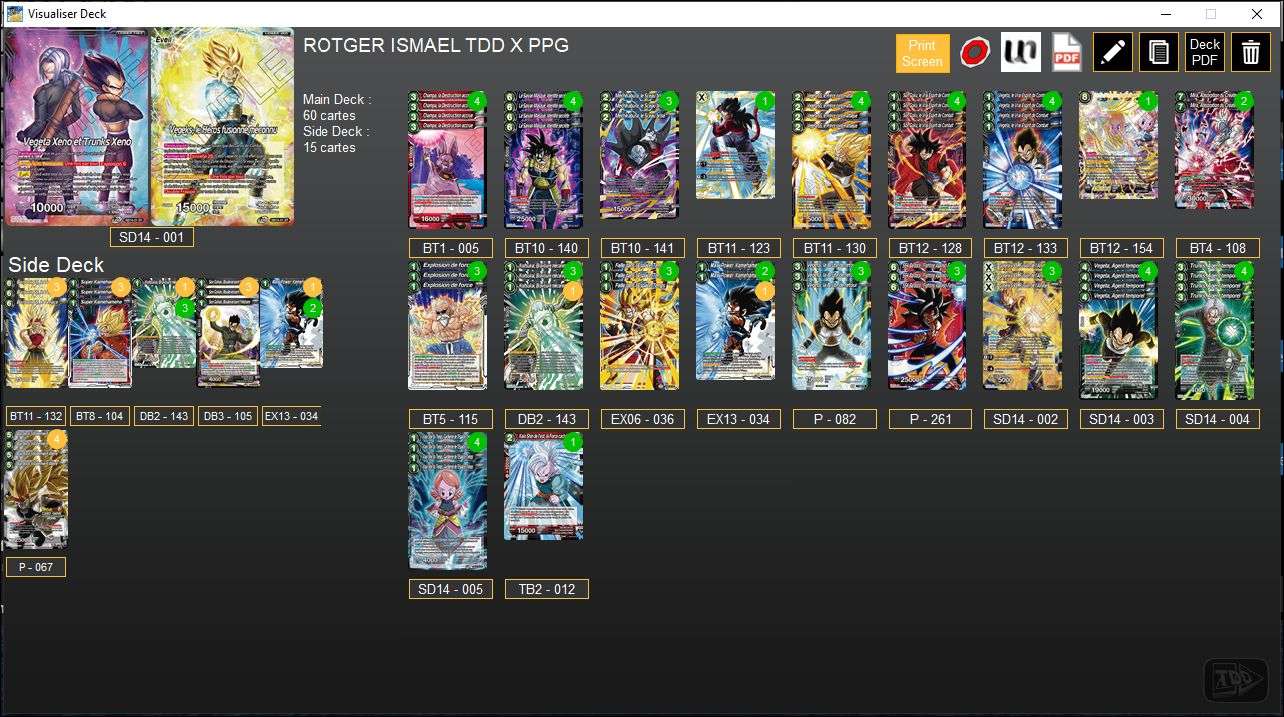Open the pencil edit deck icon
The width and height of the screenshot is (1284, 717).
tap(1113, 52)
